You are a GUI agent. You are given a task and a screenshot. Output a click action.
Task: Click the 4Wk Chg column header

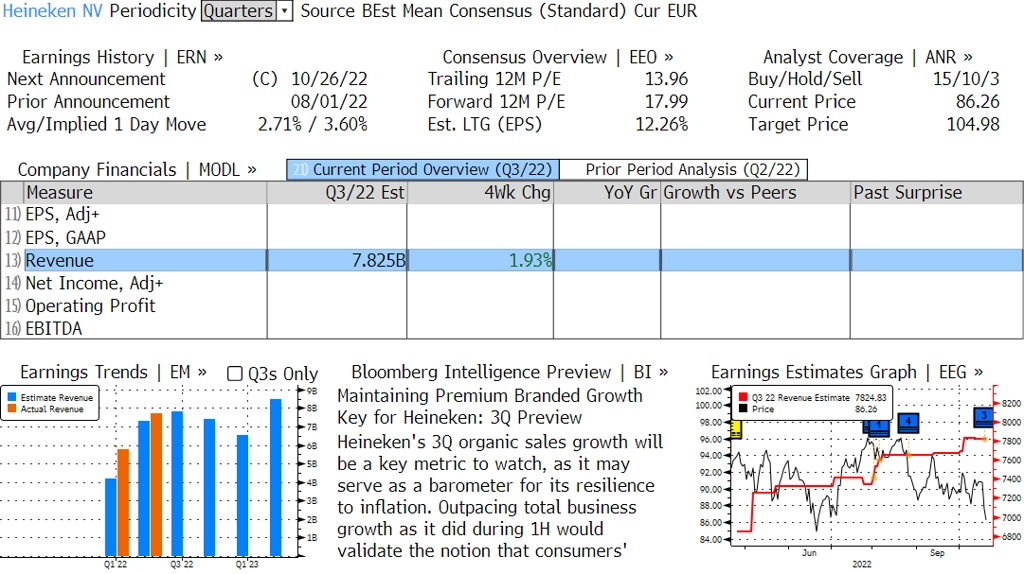480,193
